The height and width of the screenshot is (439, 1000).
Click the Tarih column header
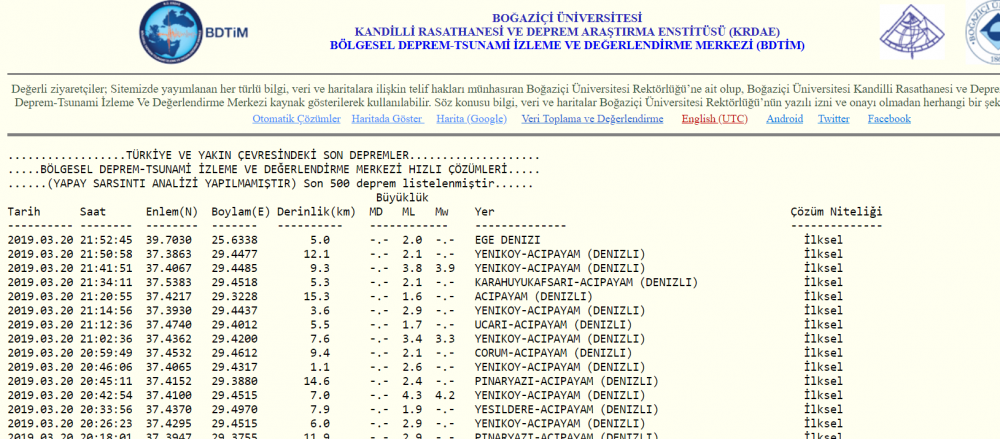click(24, 212)
